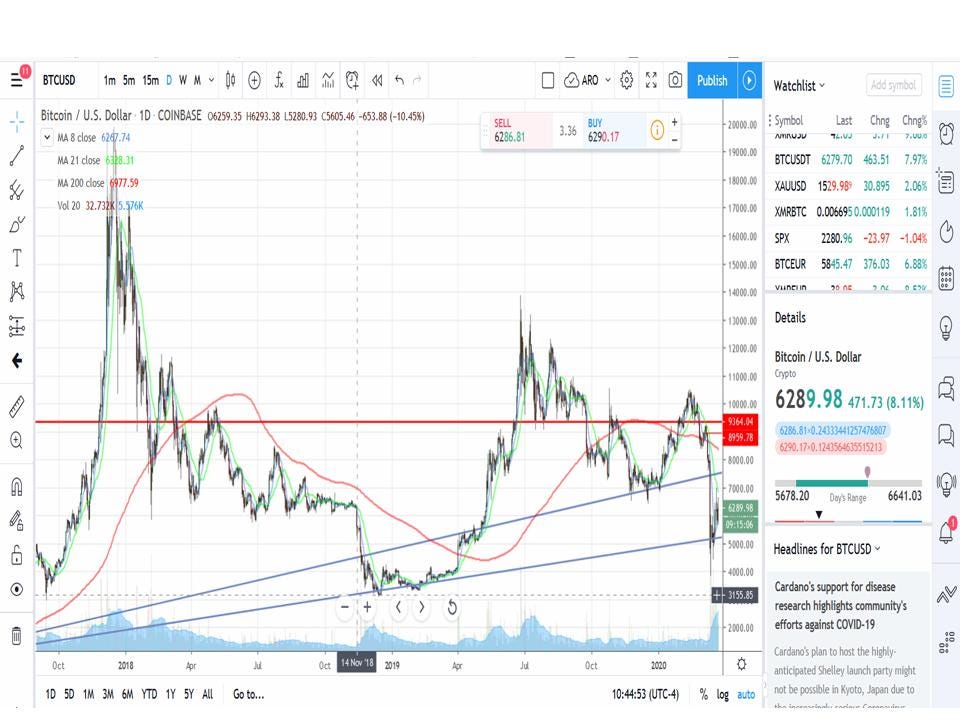Click the trash remove drawings icon
This screenshot has height=720, width=960.
tap(17, 636)
